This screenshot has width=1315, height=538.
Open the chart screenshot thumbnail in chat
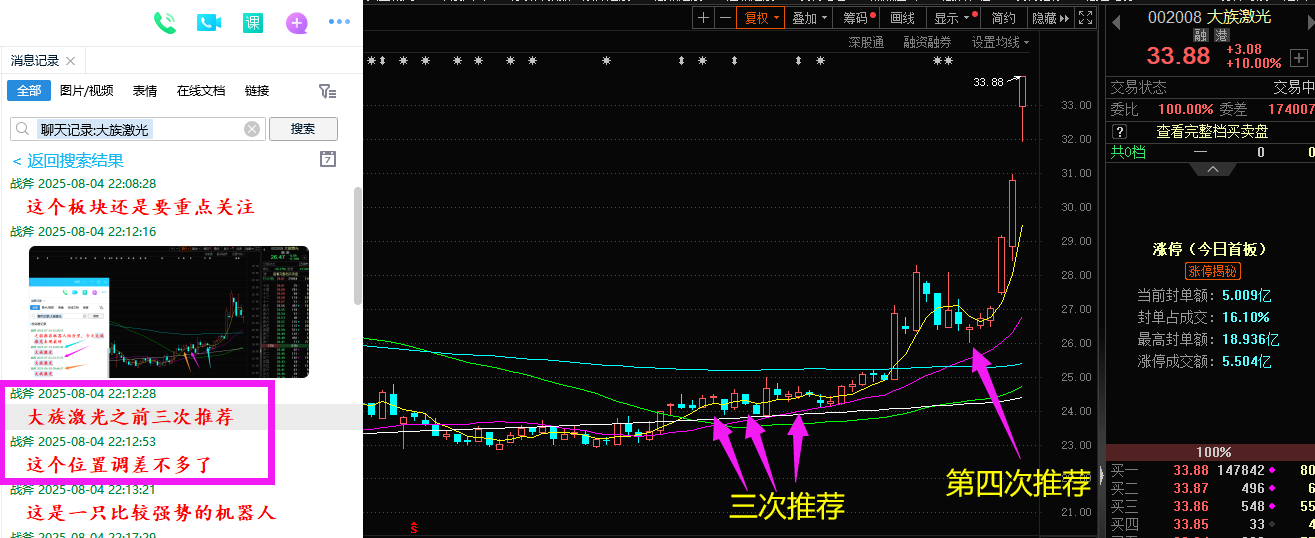coord(169,311)
